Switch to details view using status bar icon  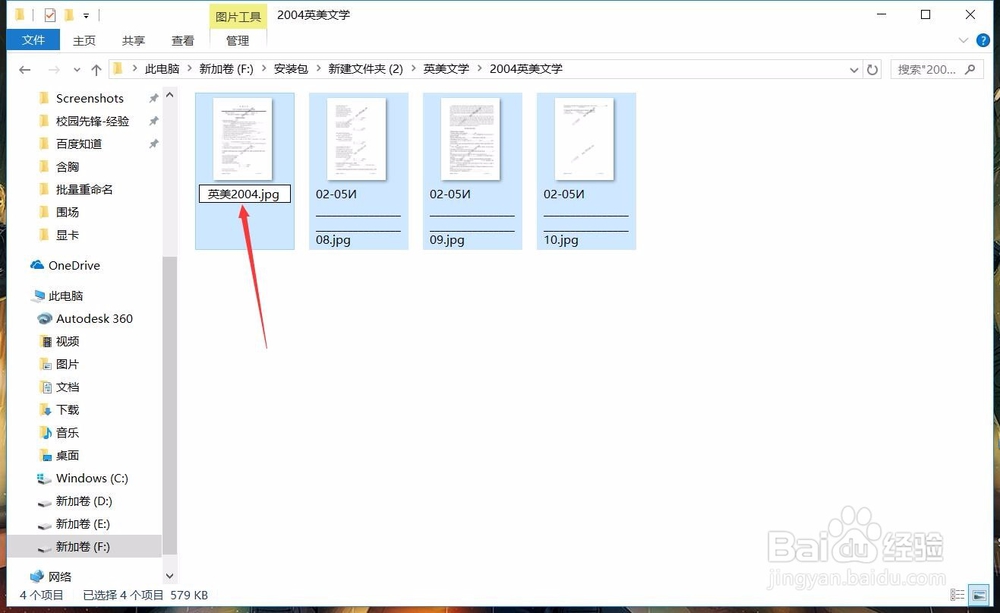pyautogui.click(x=956, y=595)
